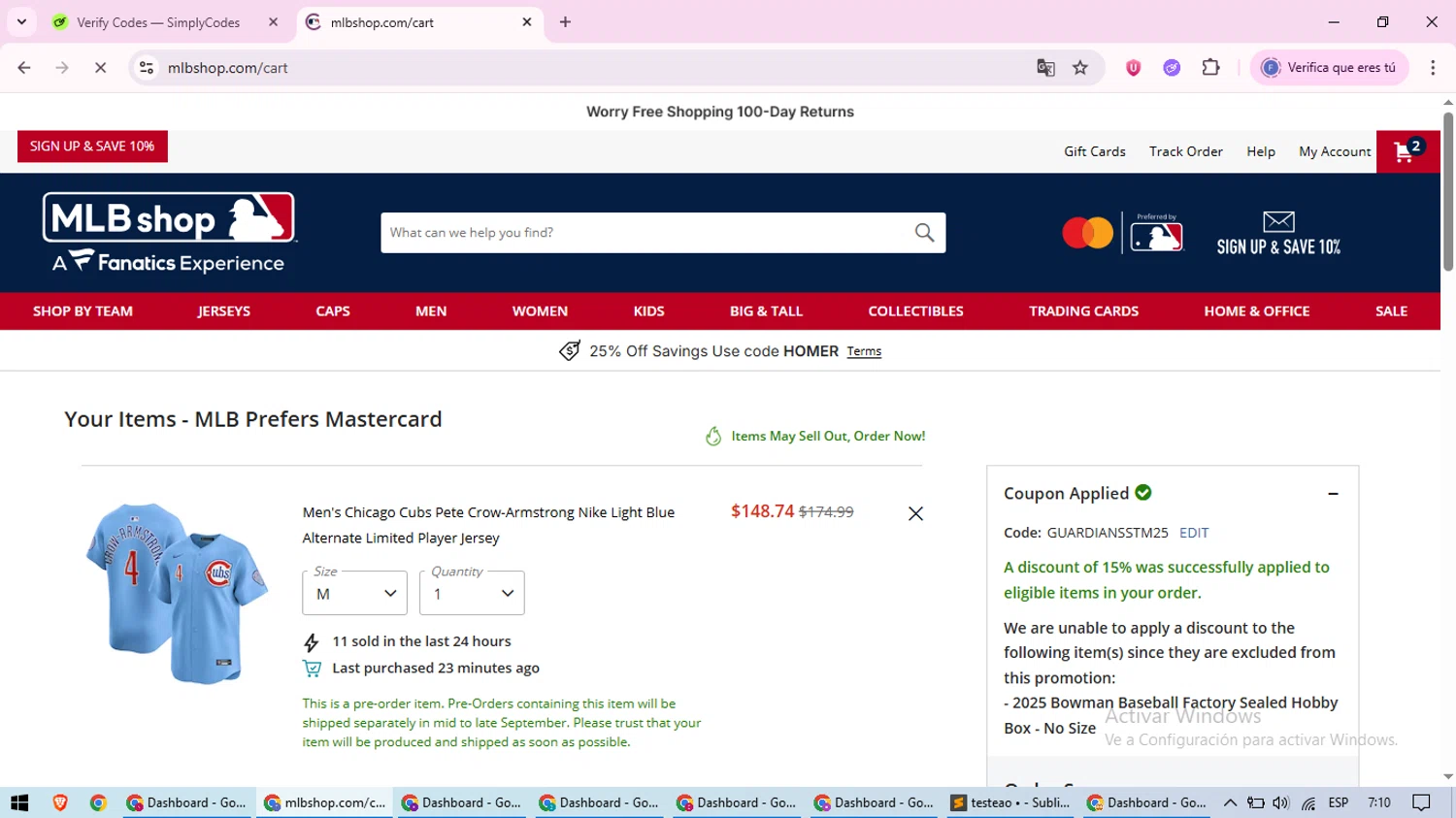
Task: Show hidden system tray icons
Action: [1230, 802]
